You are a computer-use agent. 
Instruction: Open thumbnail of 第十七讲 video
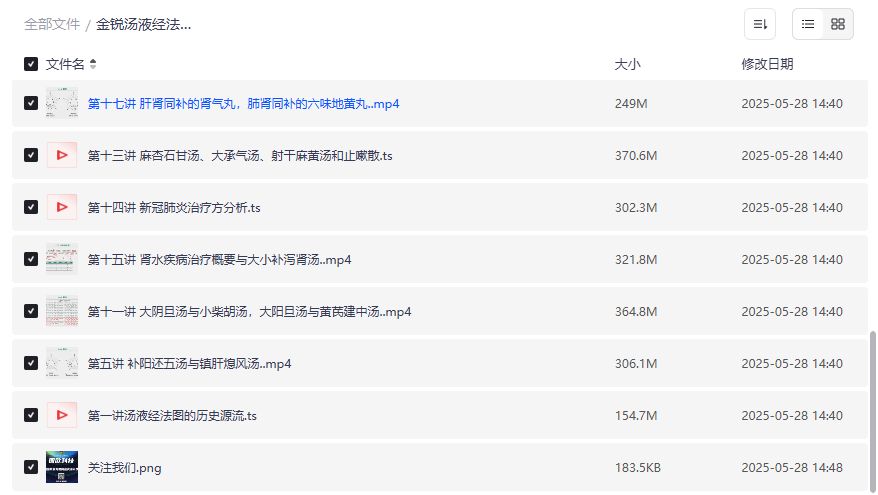click(x=62, y=103)
